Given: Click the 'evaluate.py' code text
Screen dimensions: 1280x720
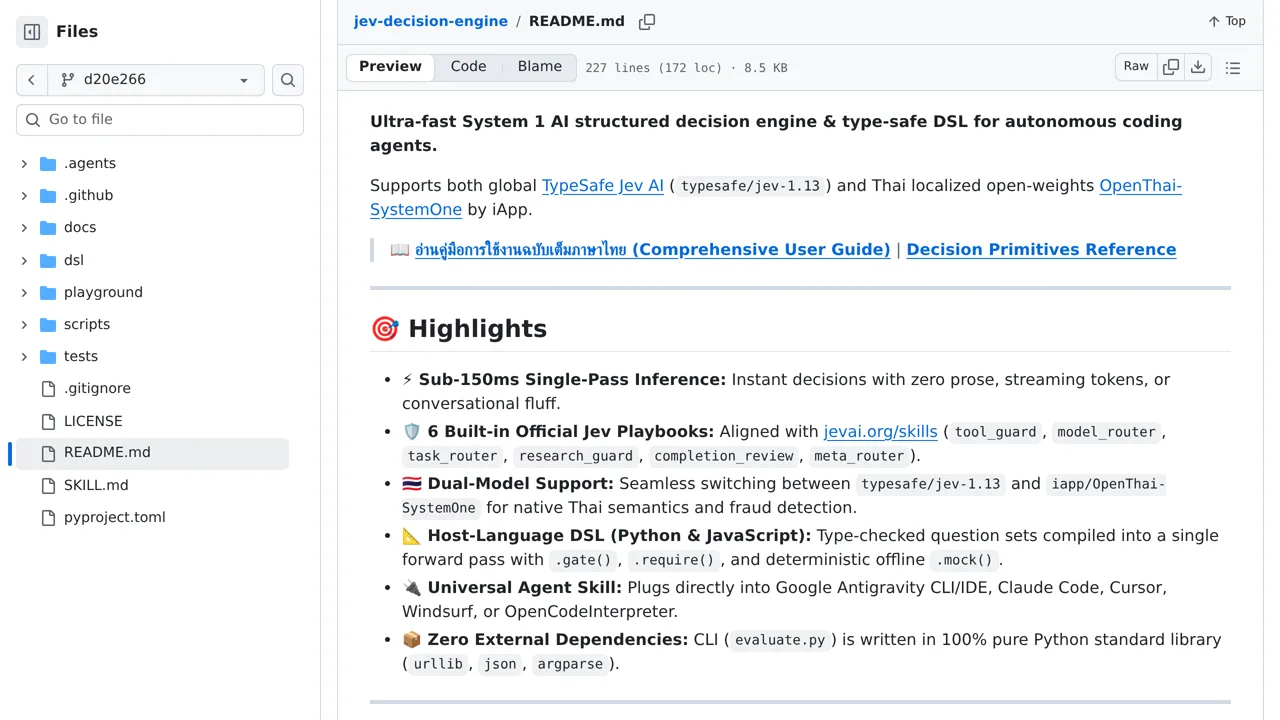Looking at the screenshot, I should [781, 640].
